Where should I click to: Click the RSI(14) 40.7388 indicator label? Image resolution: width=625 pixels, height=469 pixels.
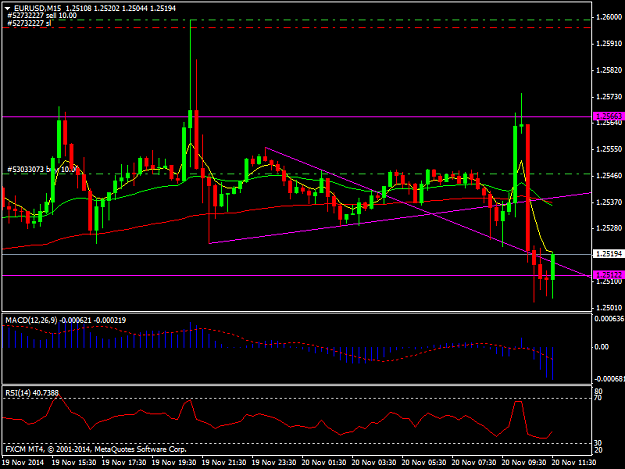pos(32,393)
